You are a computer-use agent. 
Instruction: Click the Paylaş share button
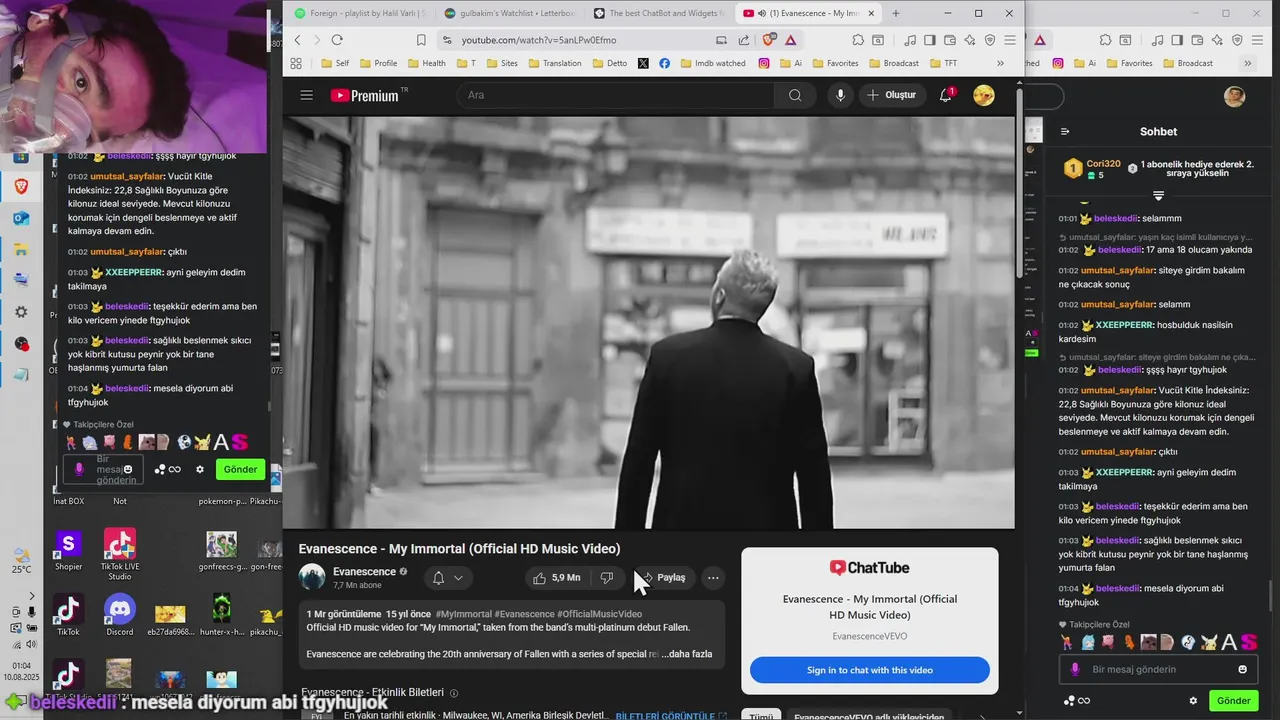click(x=663, y=578)
